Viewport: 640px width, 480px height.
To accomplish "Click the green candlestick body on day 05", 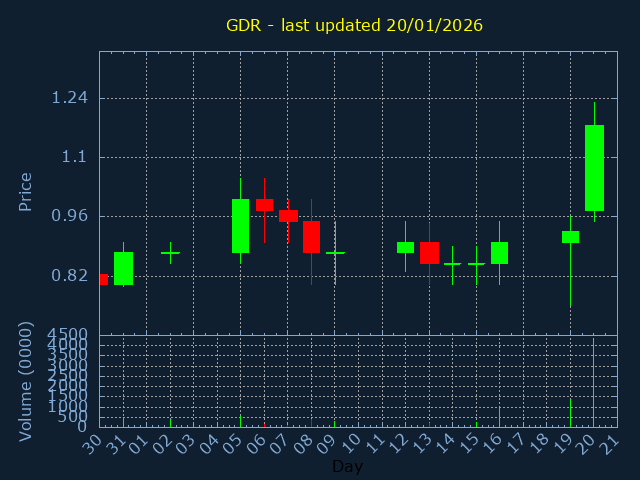I will 240,226.
